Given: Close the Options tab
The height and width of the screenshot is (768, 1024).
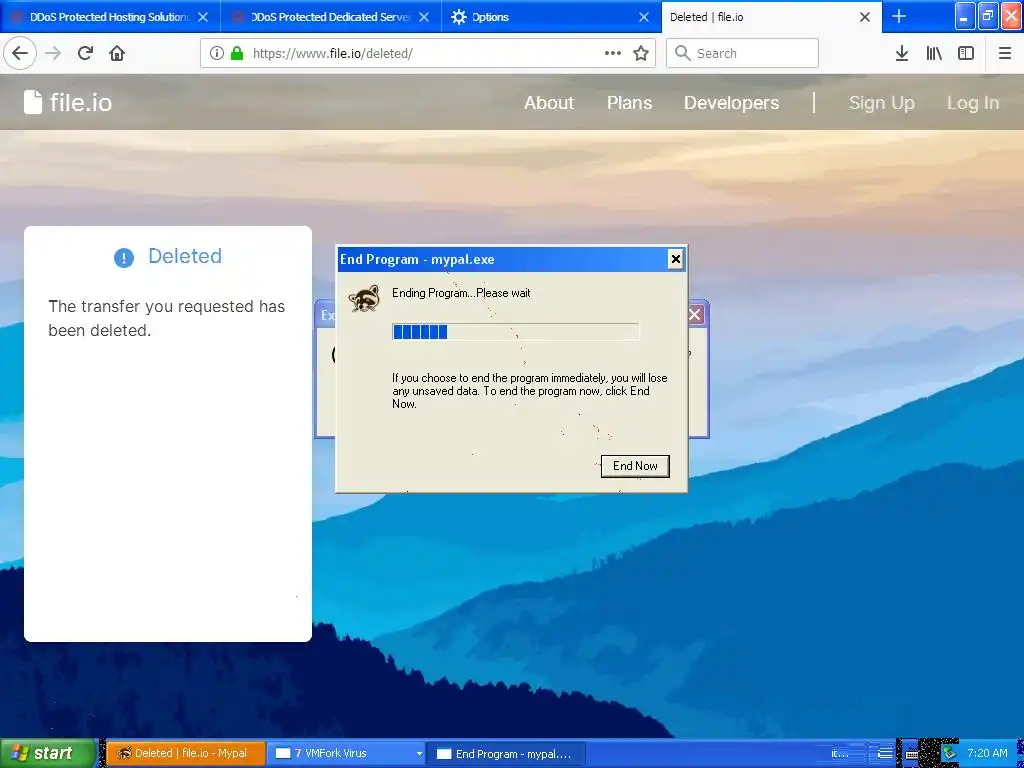Looking at the screenshot, I should point(644,17).
